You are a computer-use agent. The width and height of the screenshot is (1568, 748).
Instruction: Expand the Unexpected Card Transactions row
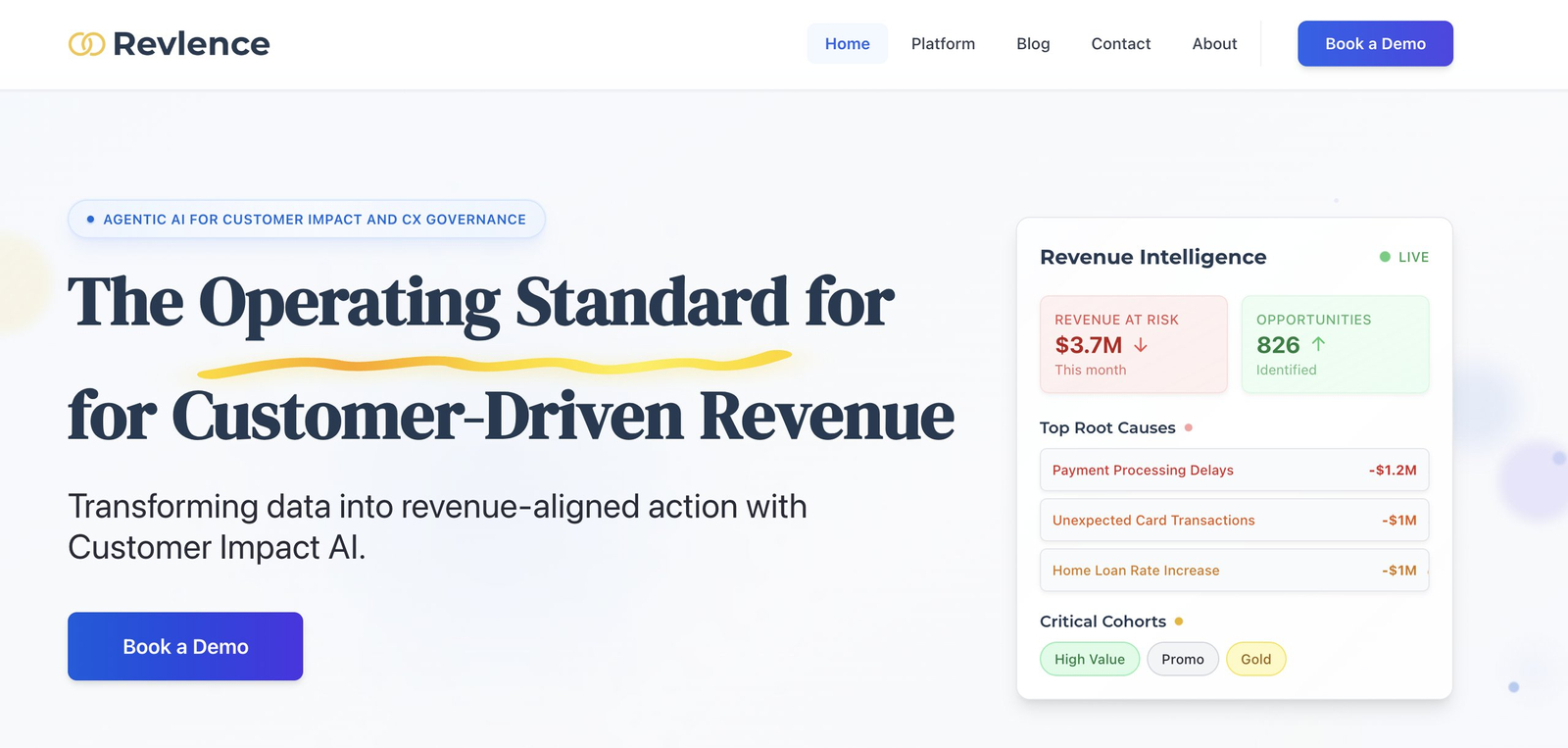pos(1234,521)
